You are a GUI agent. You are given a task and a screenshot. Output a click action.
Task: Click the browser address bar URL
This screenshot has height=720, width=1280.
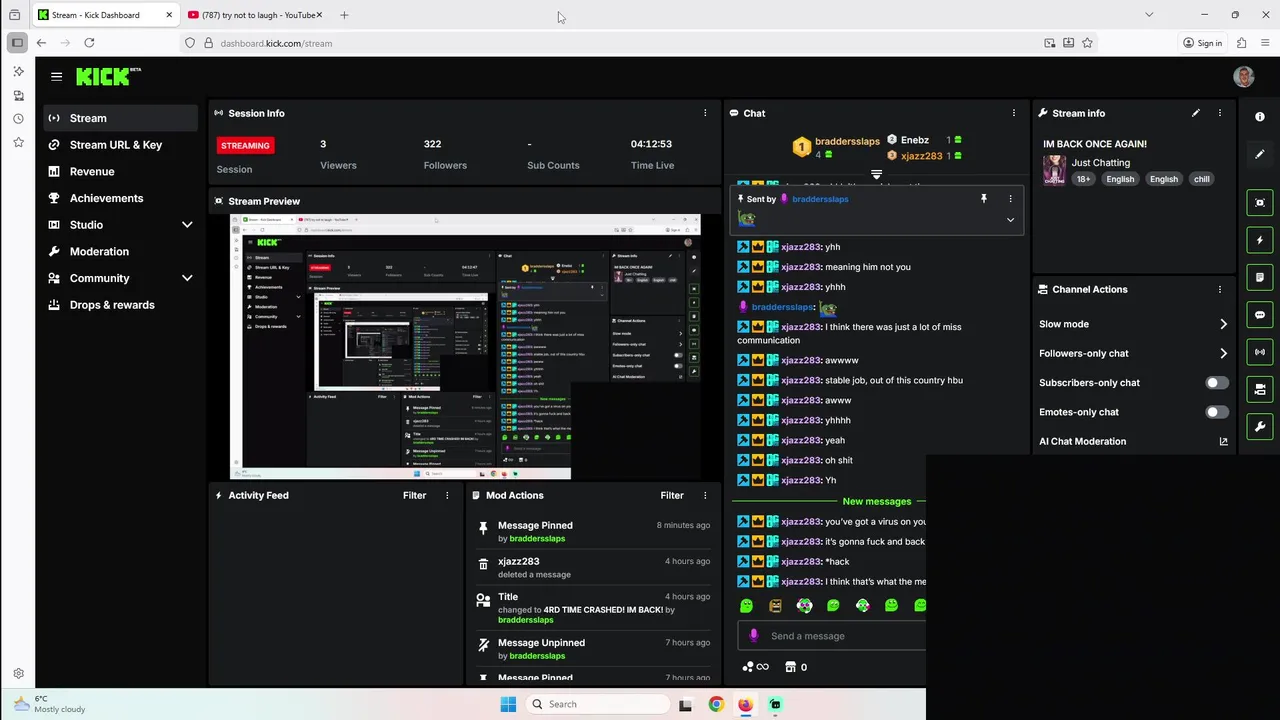click(276, 43)
